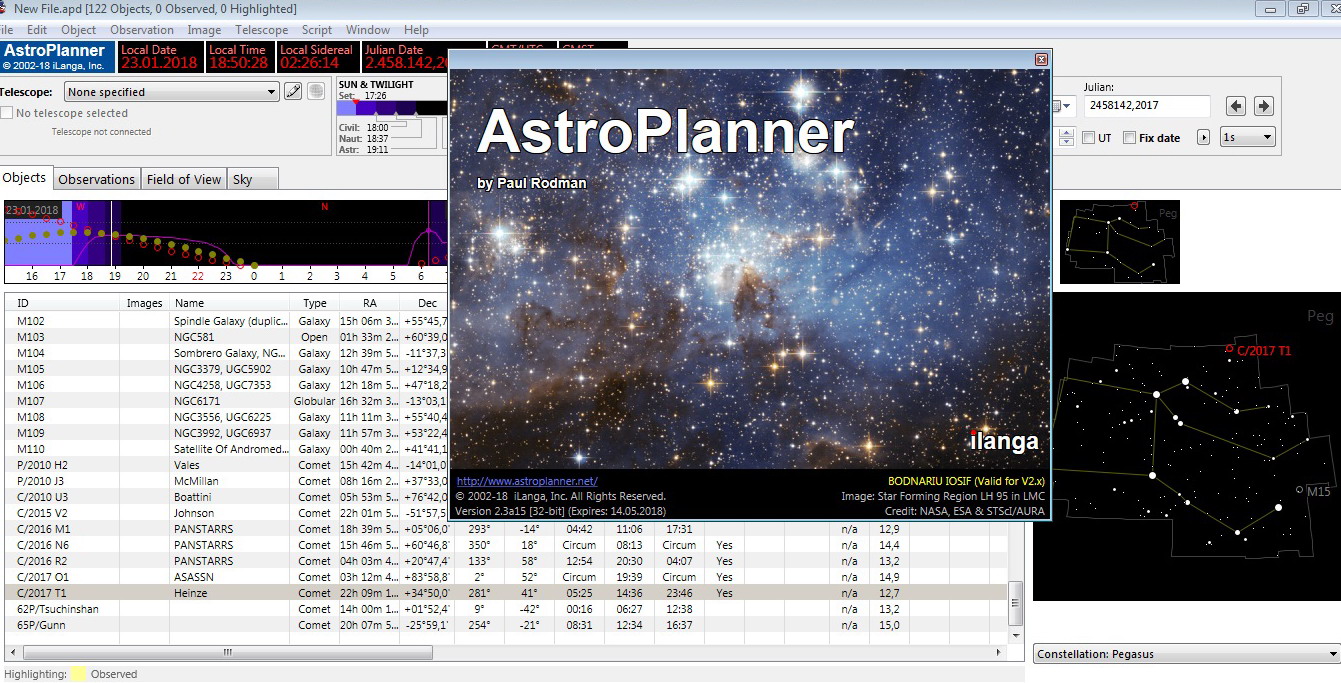
Task: Click hour 22 on the visibility timeline
Action: pyautogui.click(x=198, y=276)
